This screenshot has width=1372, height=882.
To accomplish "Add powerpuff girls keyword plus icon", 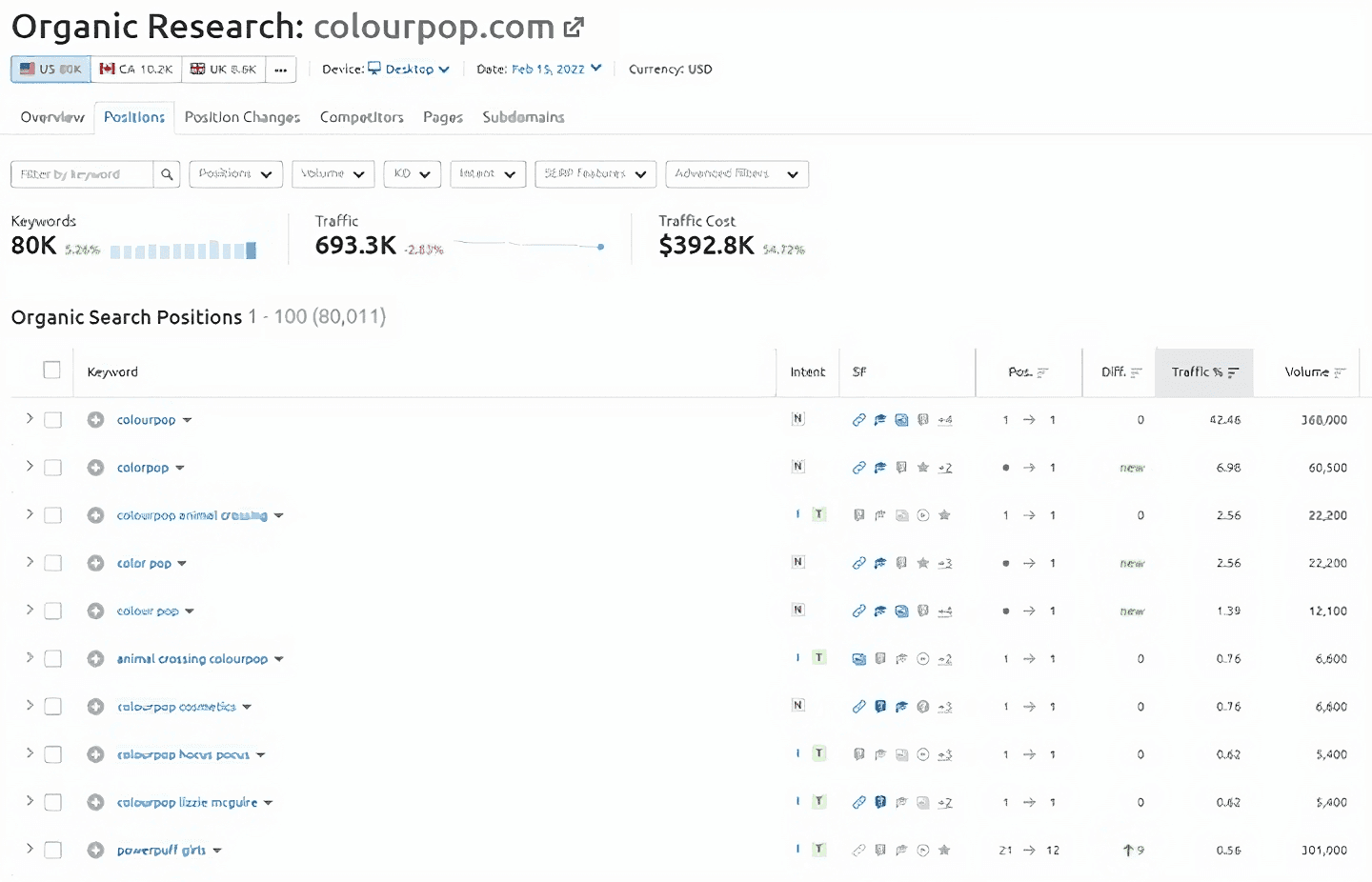I will tap(95, 850).
